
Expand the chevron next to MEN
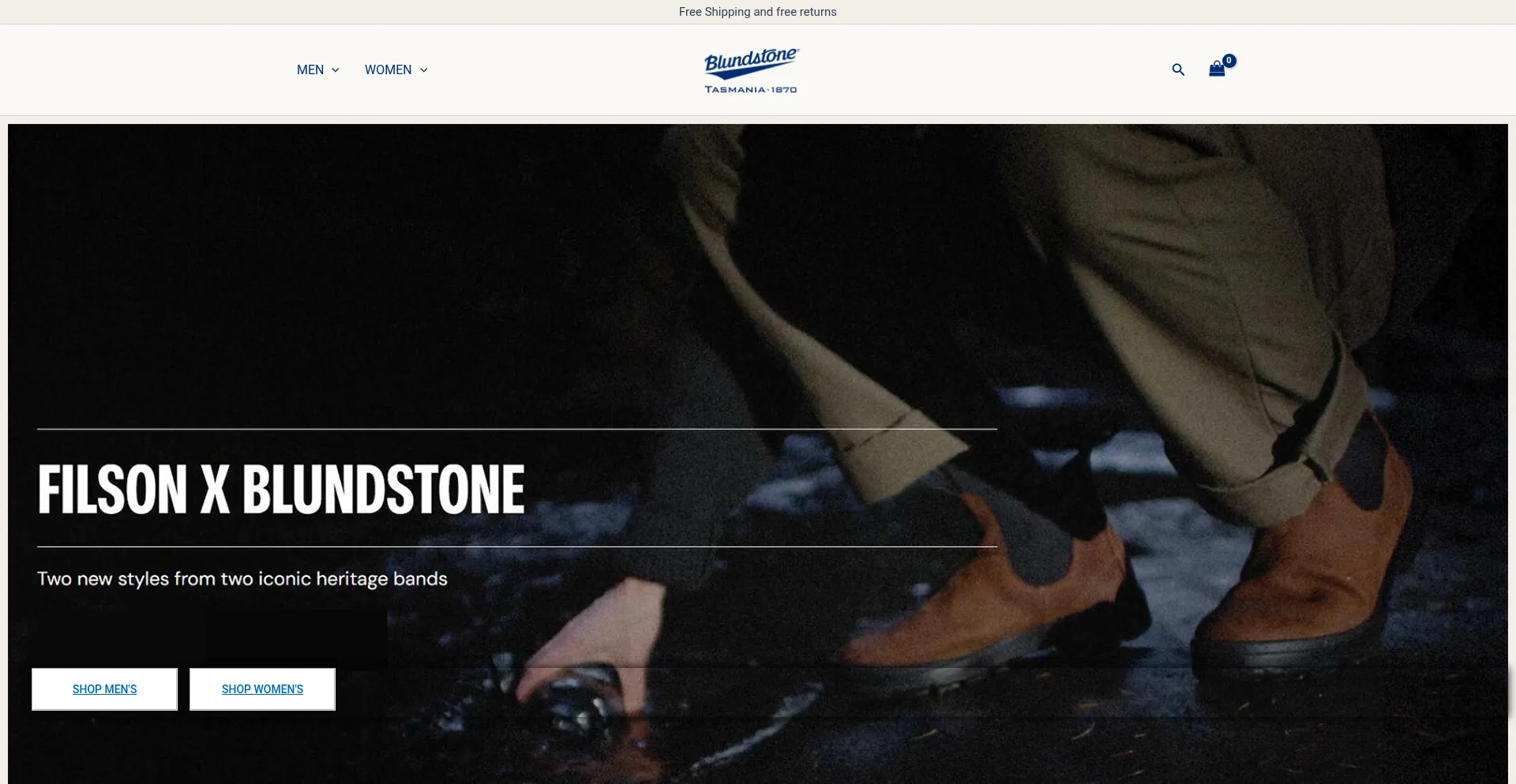336,70
